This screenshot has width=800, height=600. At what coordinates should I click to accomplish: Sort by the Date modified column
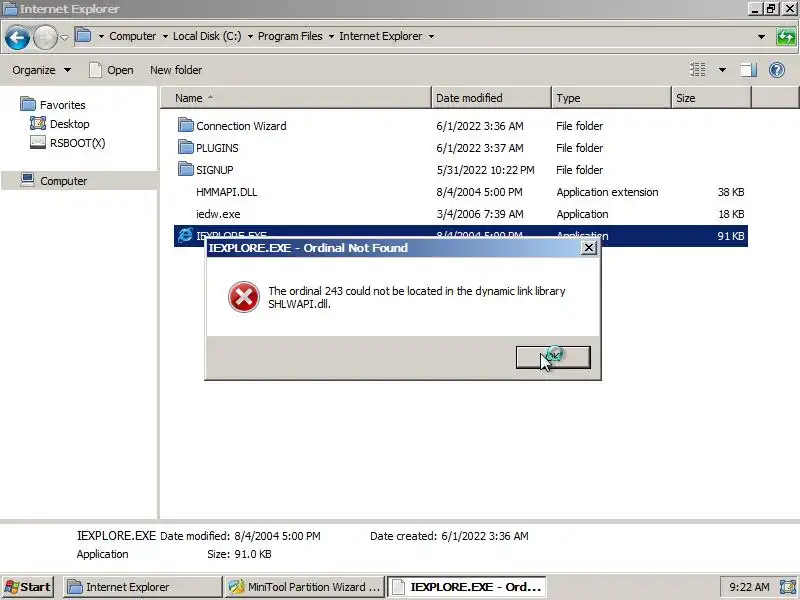492,98
